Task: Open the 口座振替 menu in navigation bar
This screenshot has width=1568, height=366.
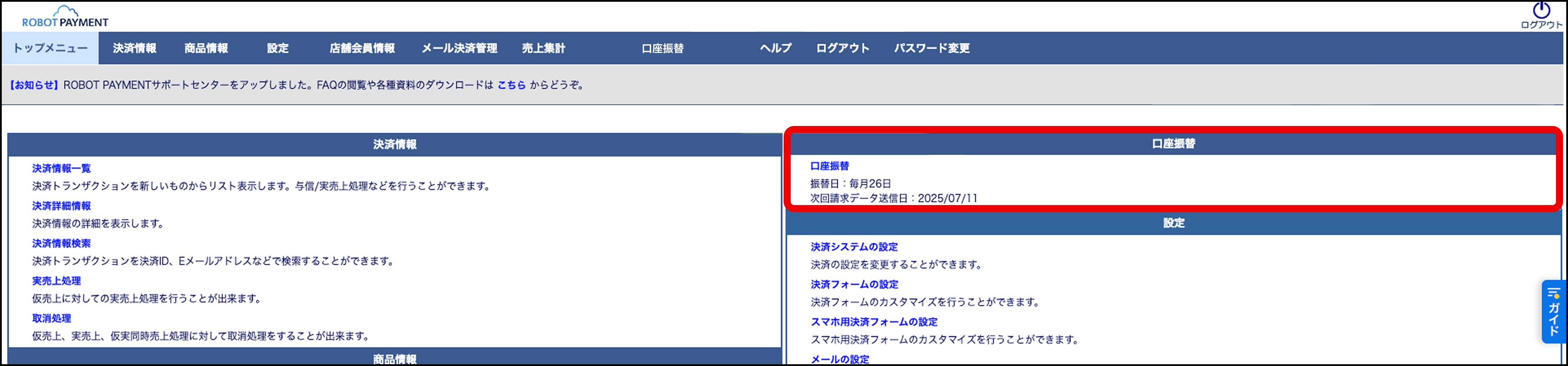Action: coord(663,49)
